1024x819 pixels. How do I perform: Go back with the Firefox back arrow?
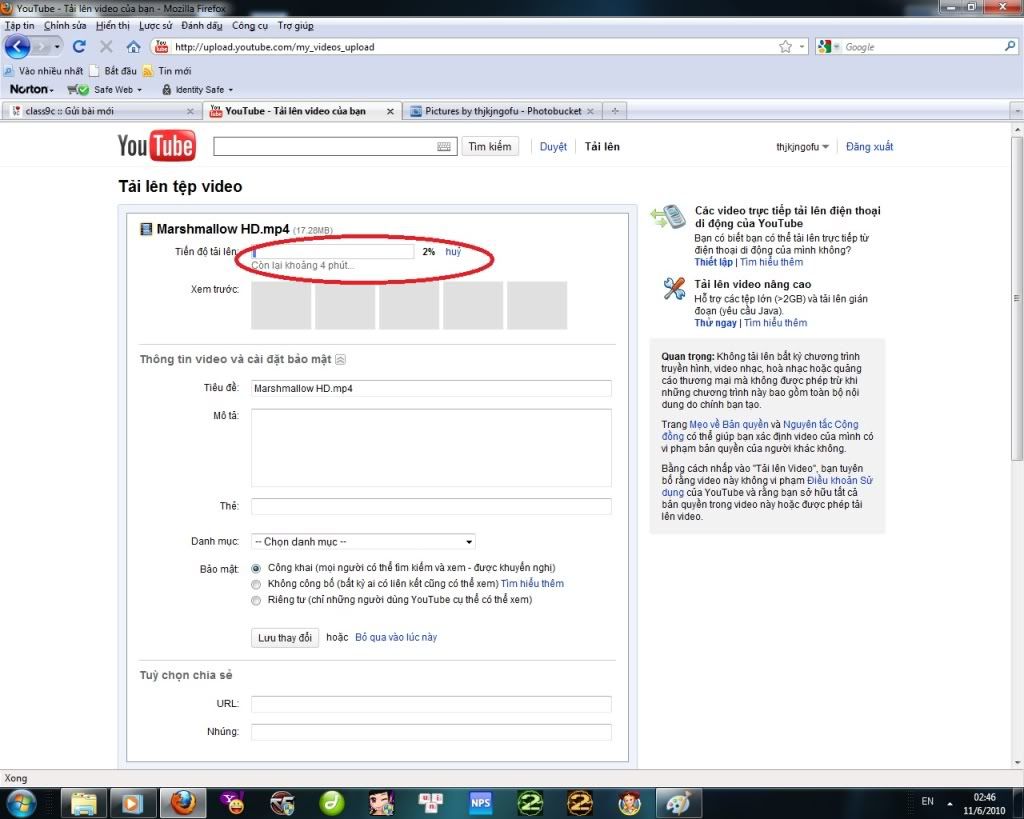pos(18,47)
